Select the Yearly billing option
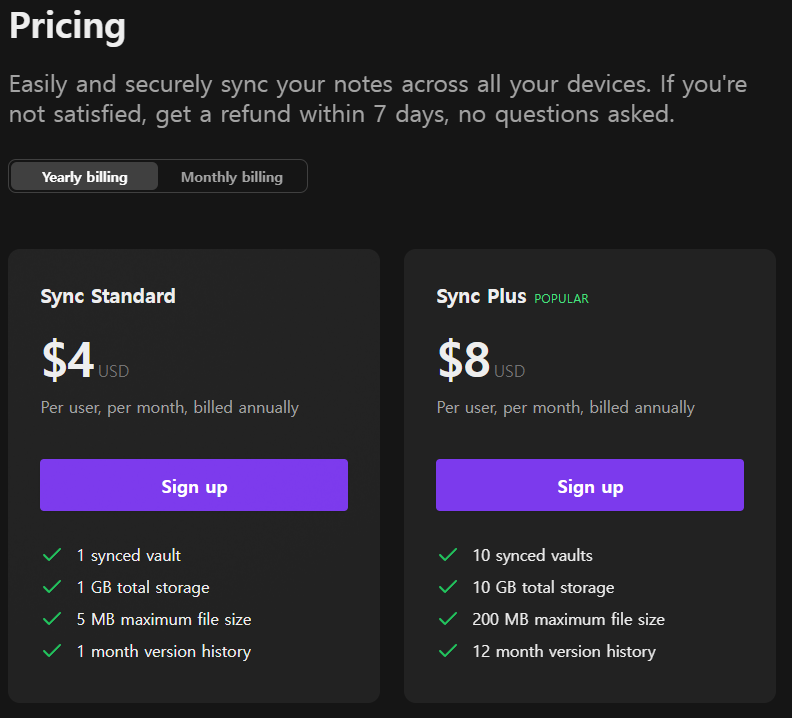This screenshot has width=792, height=718. (x=85, y=177)
